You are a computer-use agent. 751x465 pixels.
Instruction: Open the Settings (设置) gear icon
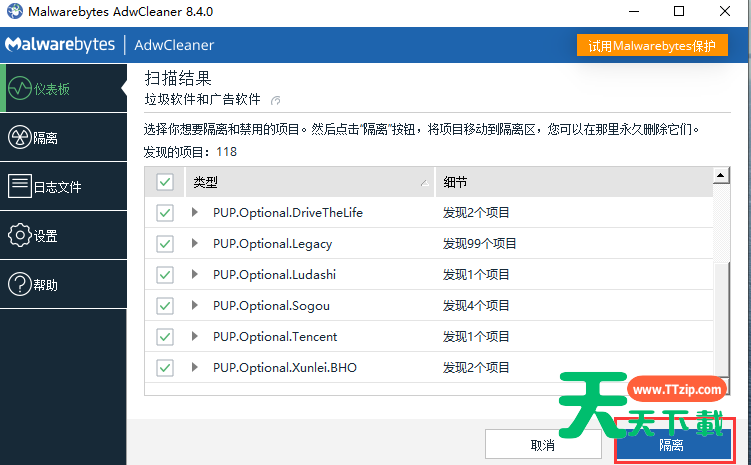click(20, 235)
